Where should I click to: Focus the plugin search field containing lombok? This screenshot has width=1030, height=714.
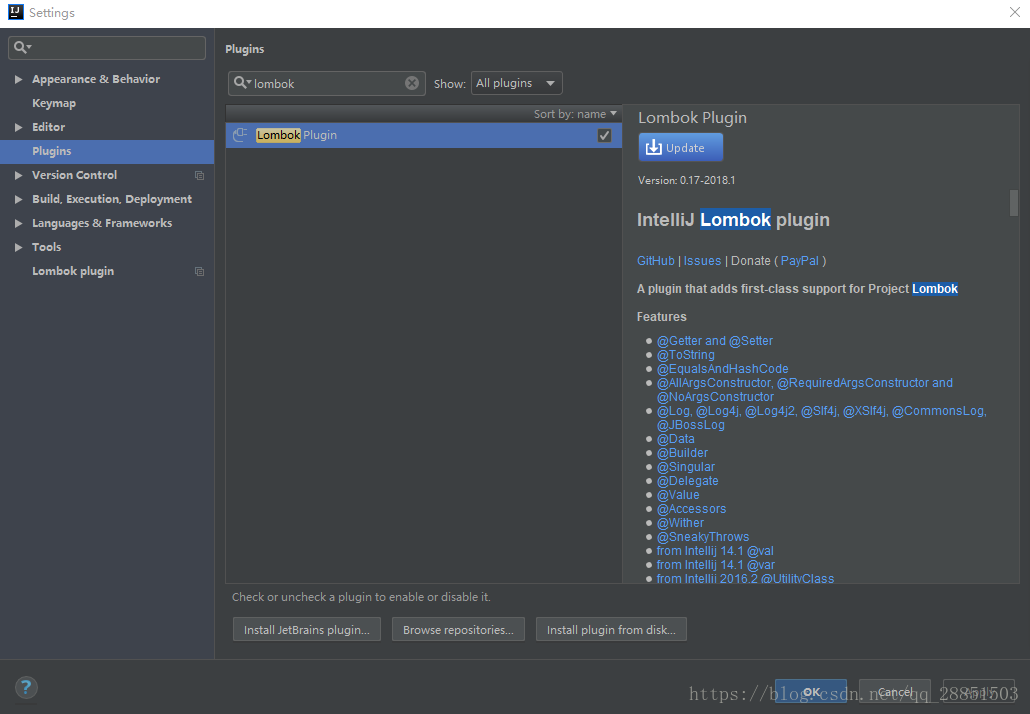click(326, 83)
